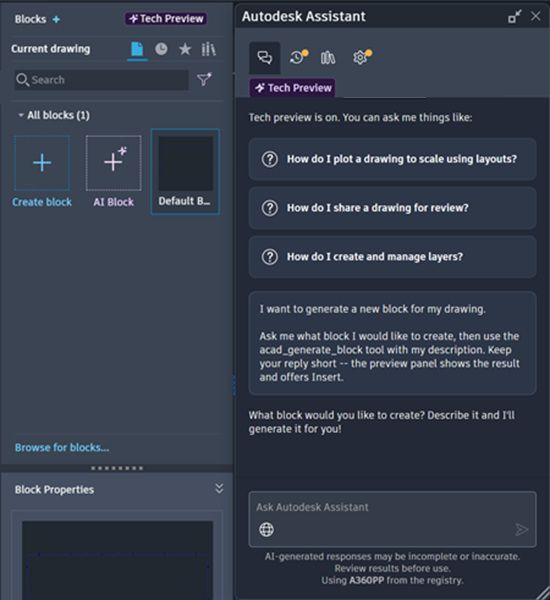The height and width of the screenshot is (600, 550).
Task: Choose 'How do I create and manage layers?' suggestion
Action: click(392, 257)
